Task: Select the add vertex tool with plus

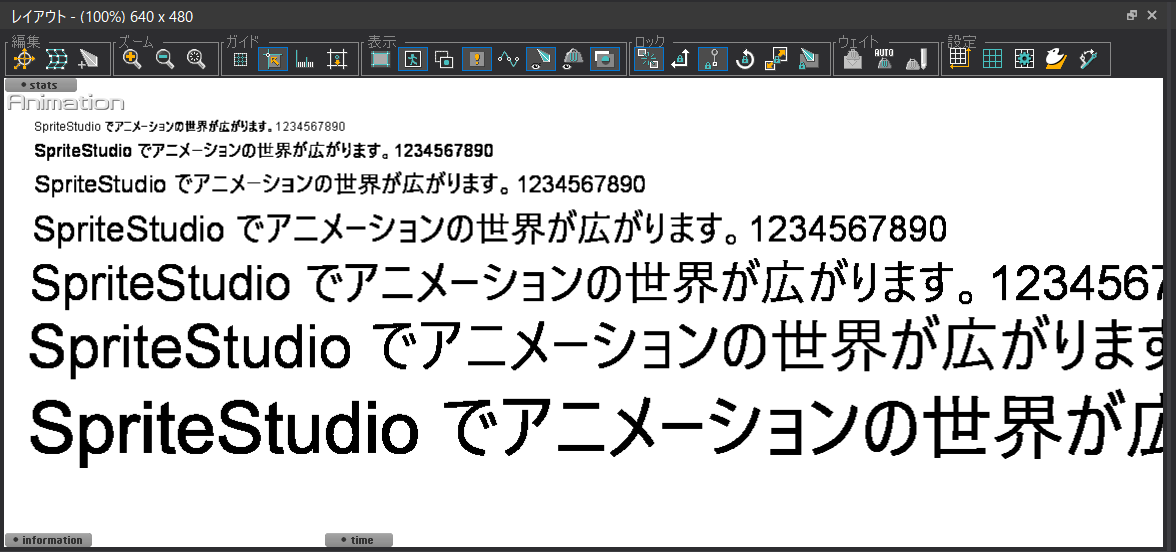Action: tap(88, 59)
